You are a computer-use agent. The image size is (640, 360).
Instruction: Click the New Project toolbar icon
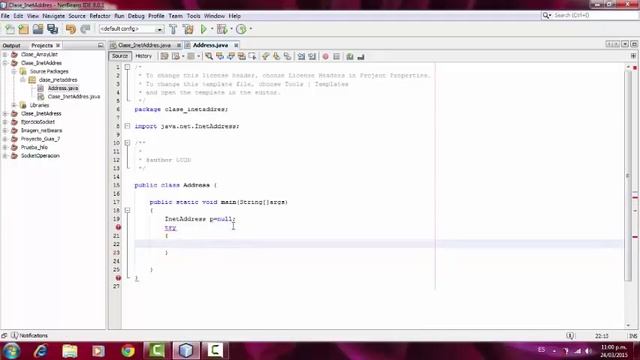[x=24, y=29]
